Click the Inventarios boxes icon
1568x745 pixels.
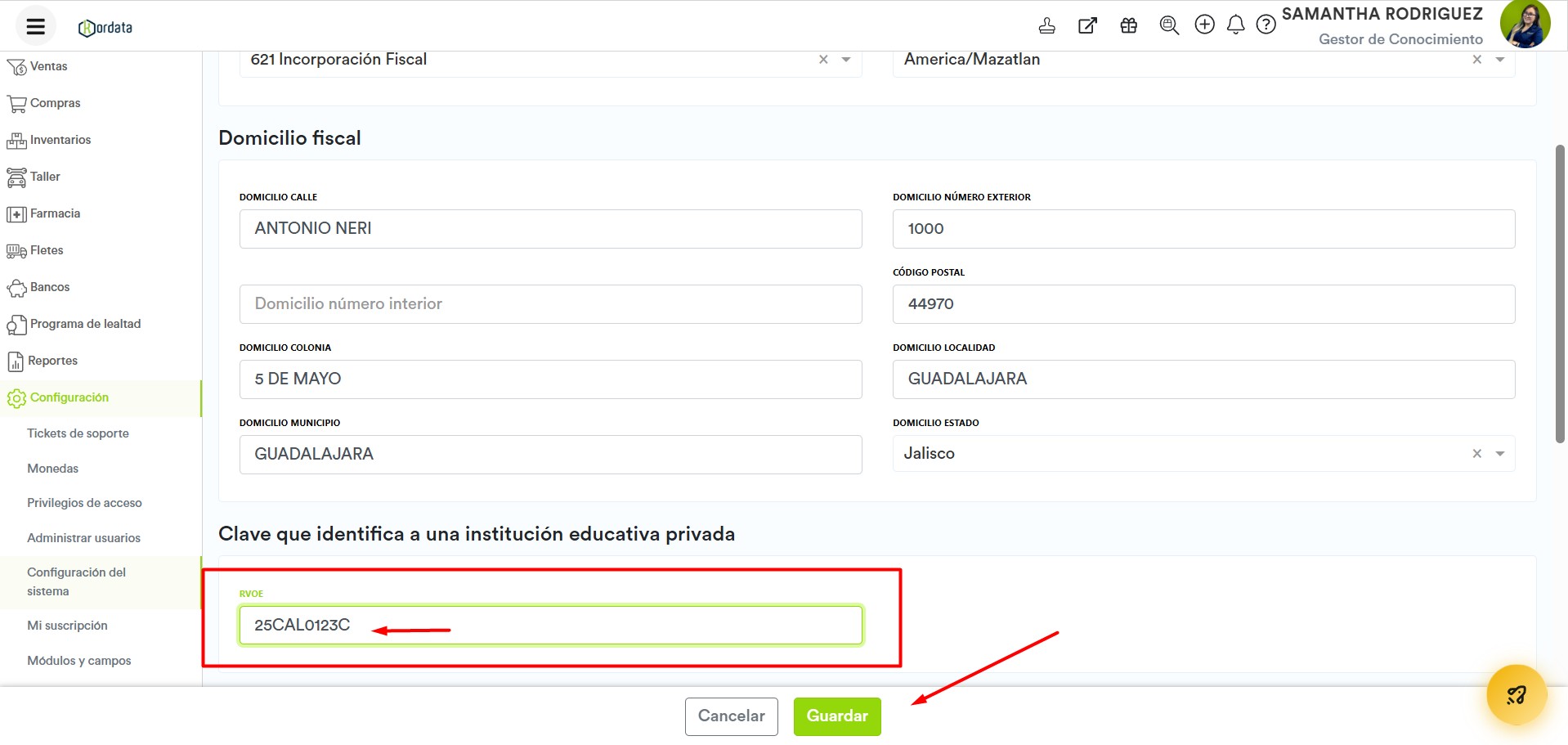[16, 141]
